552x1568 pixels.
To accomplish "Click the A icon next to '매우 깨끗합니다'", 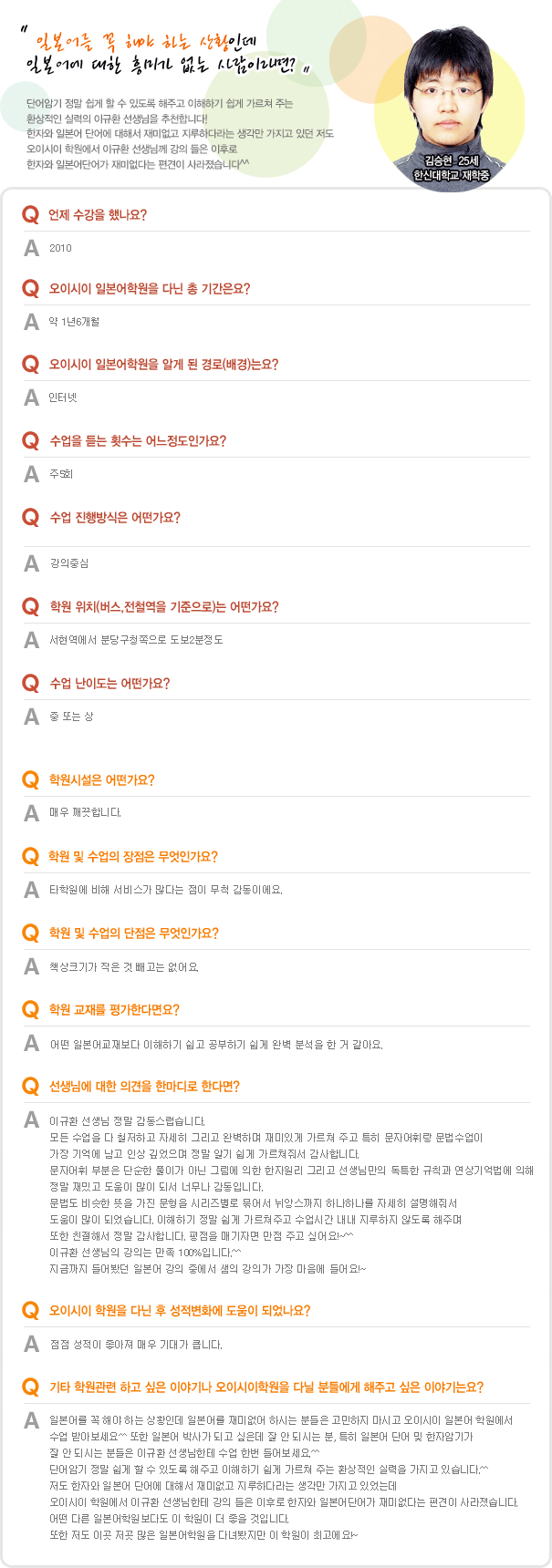I will [x=32, y=812].
